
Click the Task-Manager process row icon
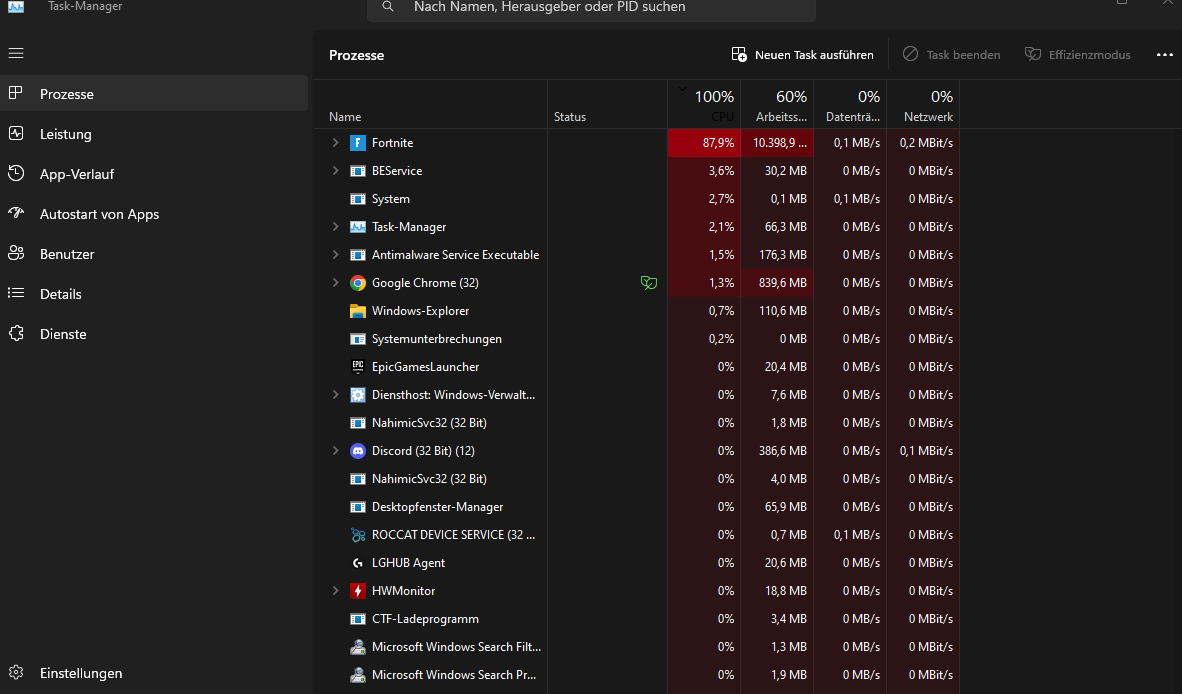(358, 227)
